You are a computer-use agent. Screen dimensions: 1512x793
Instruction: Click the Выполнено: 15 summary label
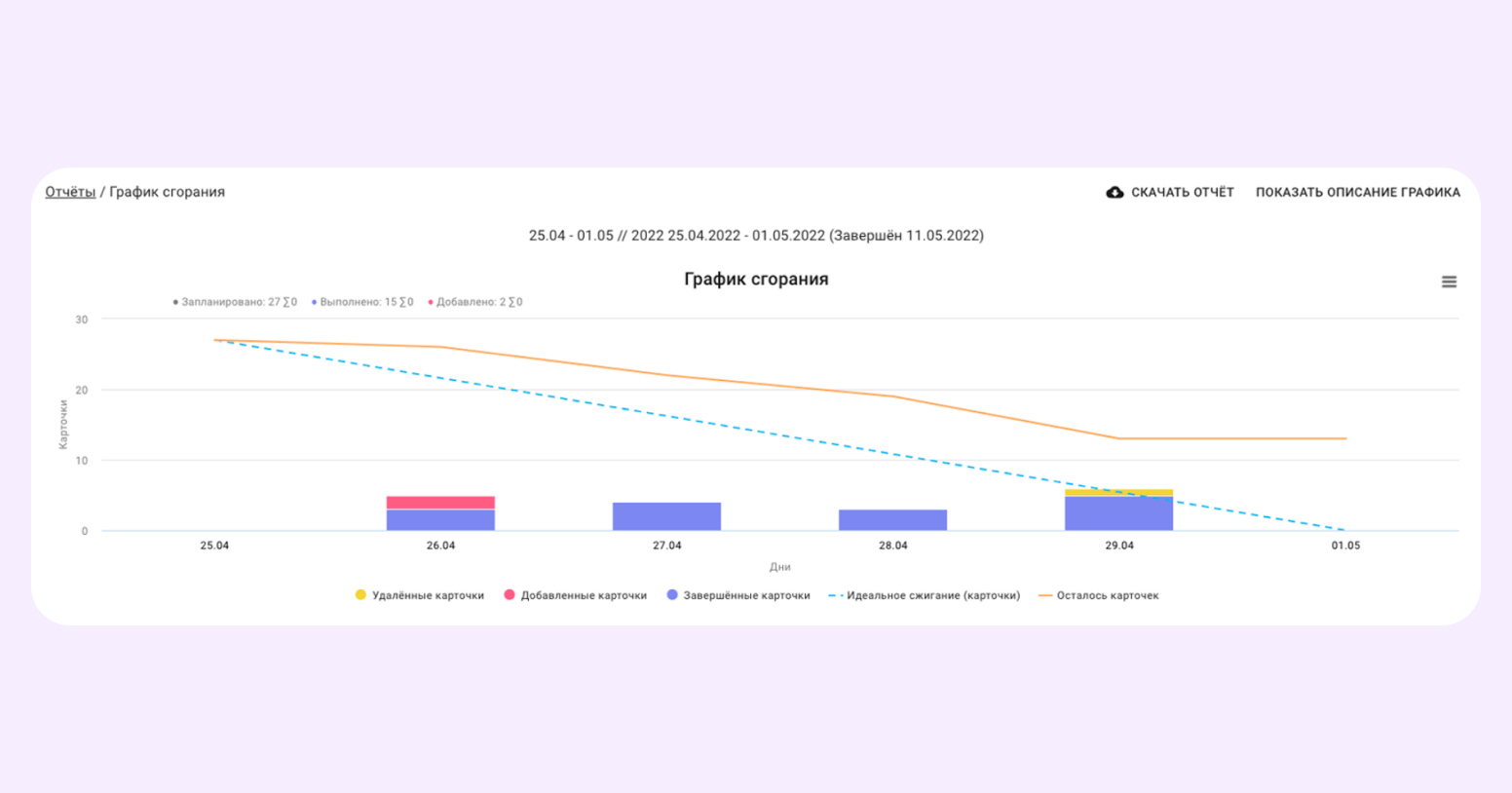click(x=362, y=302)
